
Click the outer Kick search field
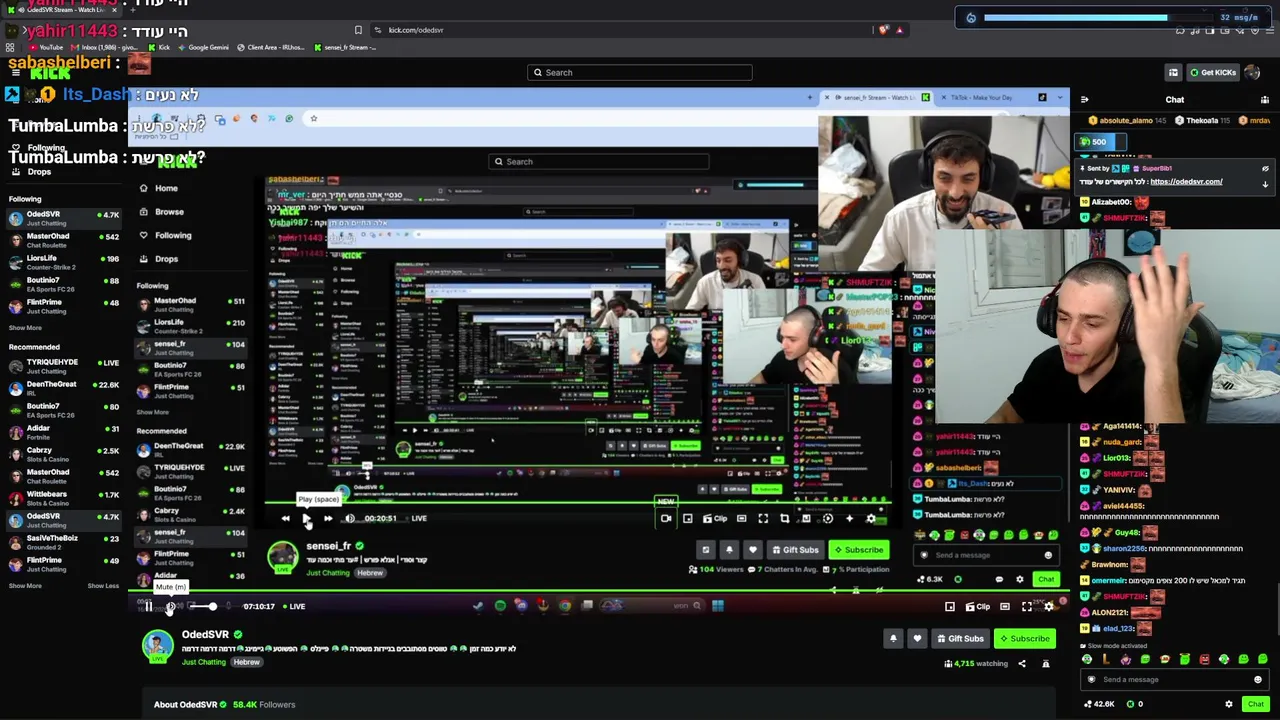[x=640, y=72]
